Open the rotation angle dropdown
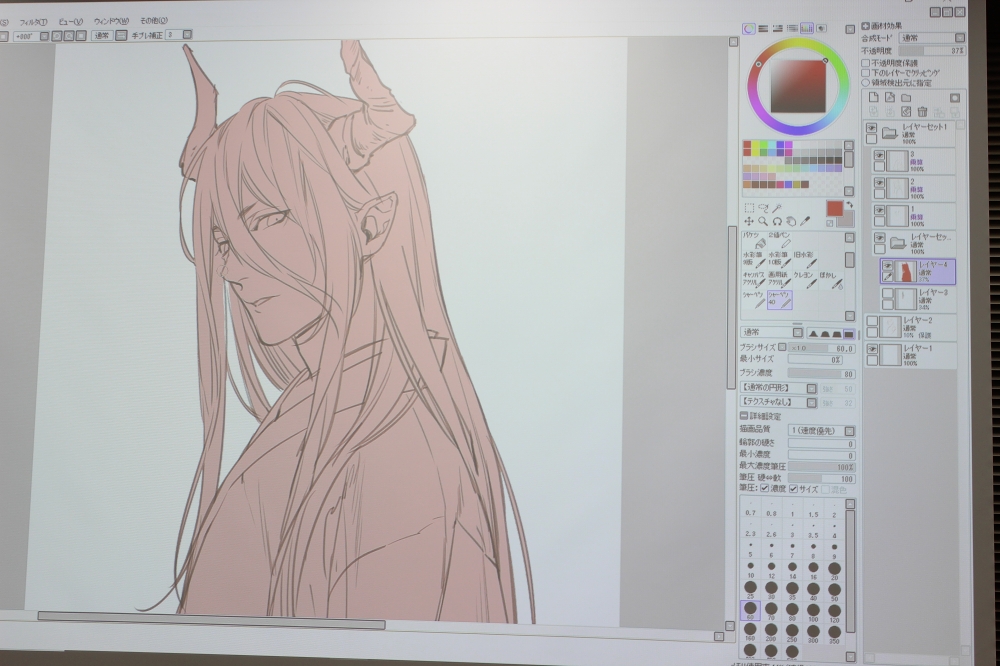The width and height of the screenshot is (1000, 666). [x=45, y=36]
